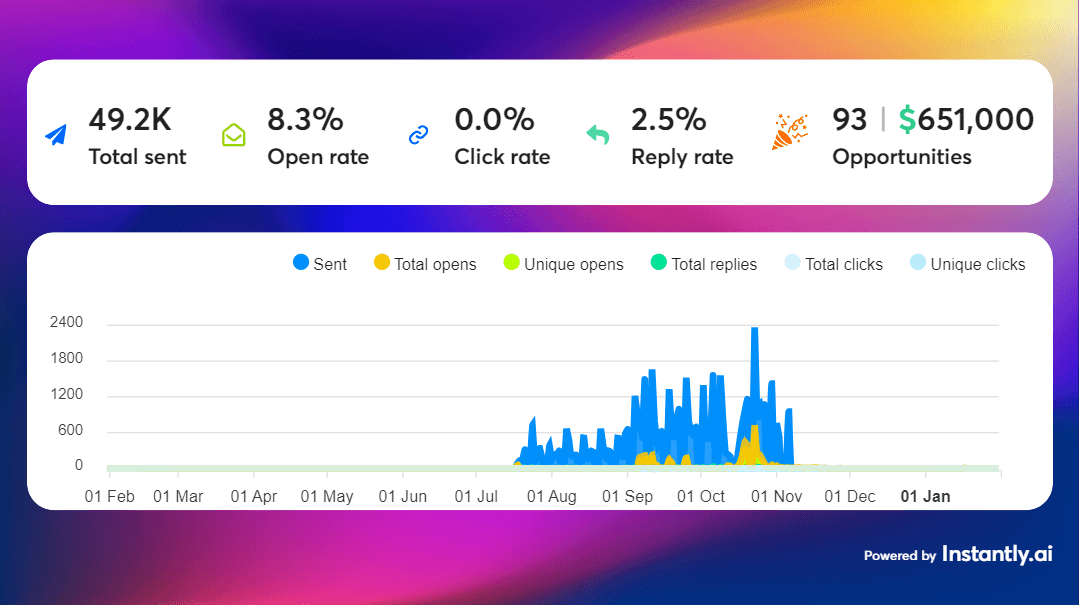Click the green envelope Open rate icon
Image resolution: width=1079 pixels, height=605 pixels.
(x=233, y=135)
